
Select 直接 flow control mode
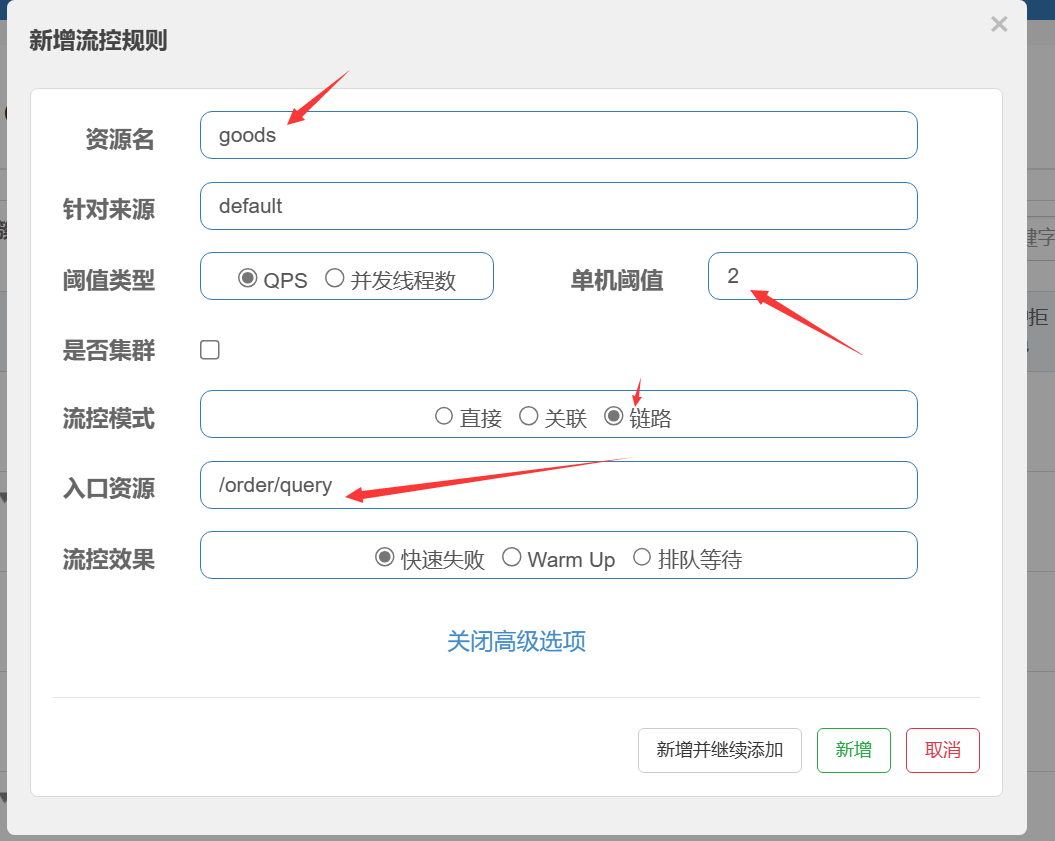coord(443,416)
